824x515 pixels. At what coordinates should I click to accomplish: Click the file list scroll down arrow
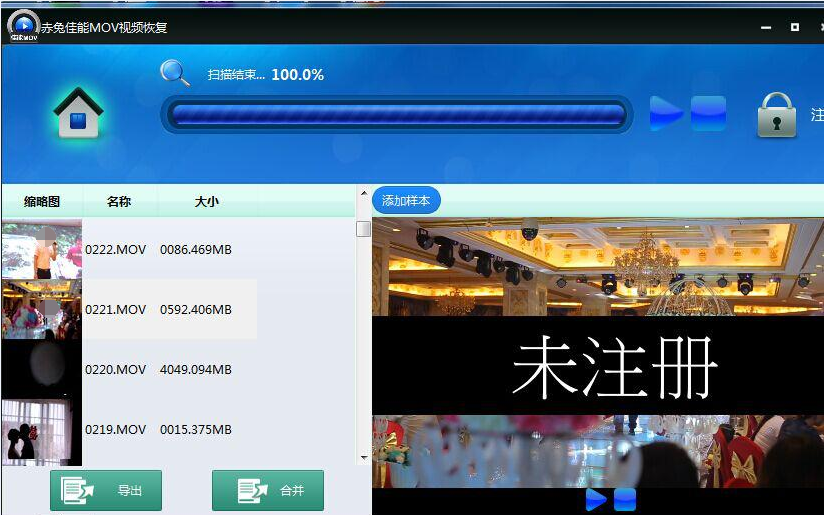click(364, 458)
